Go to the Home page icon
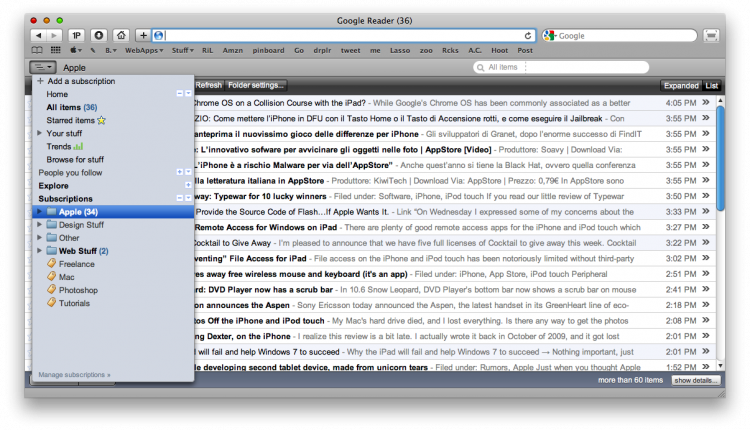 click(x=121, y=35)
